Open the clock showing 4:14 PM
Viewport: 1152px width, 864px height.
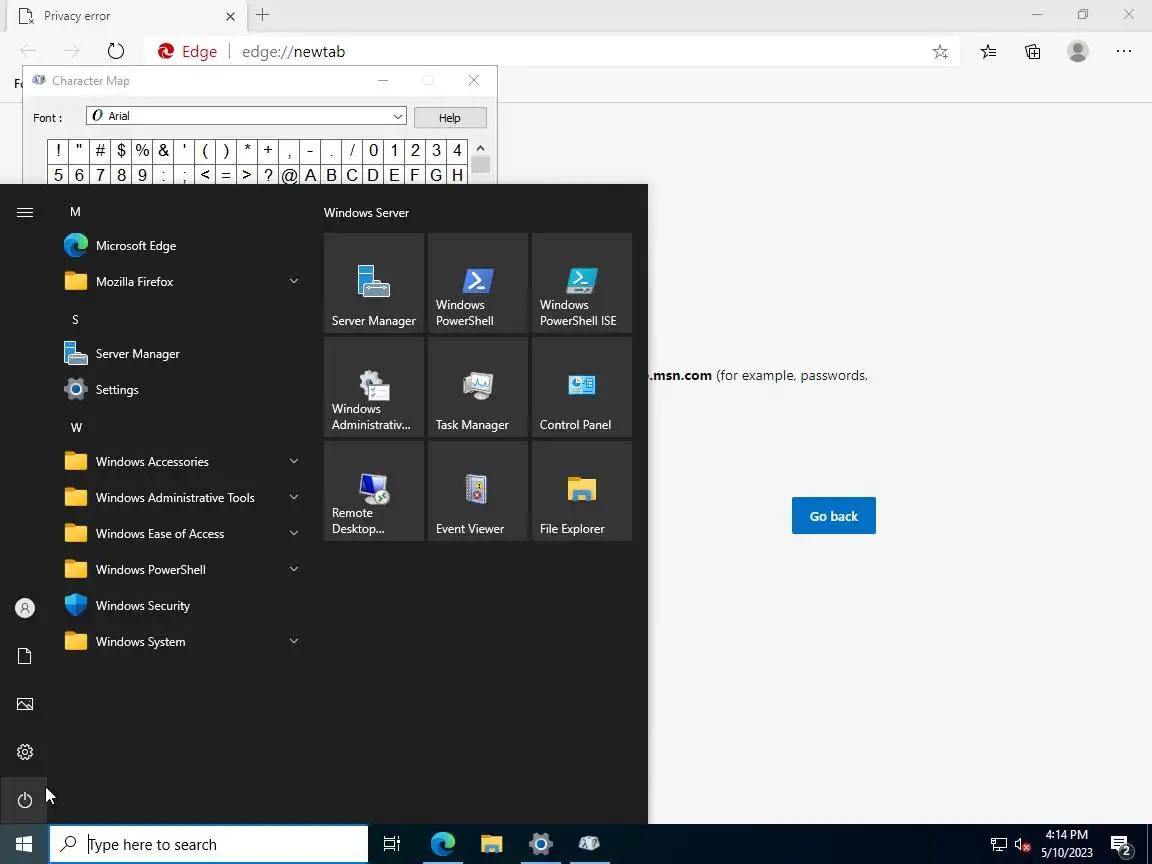tap(1067, 844)
